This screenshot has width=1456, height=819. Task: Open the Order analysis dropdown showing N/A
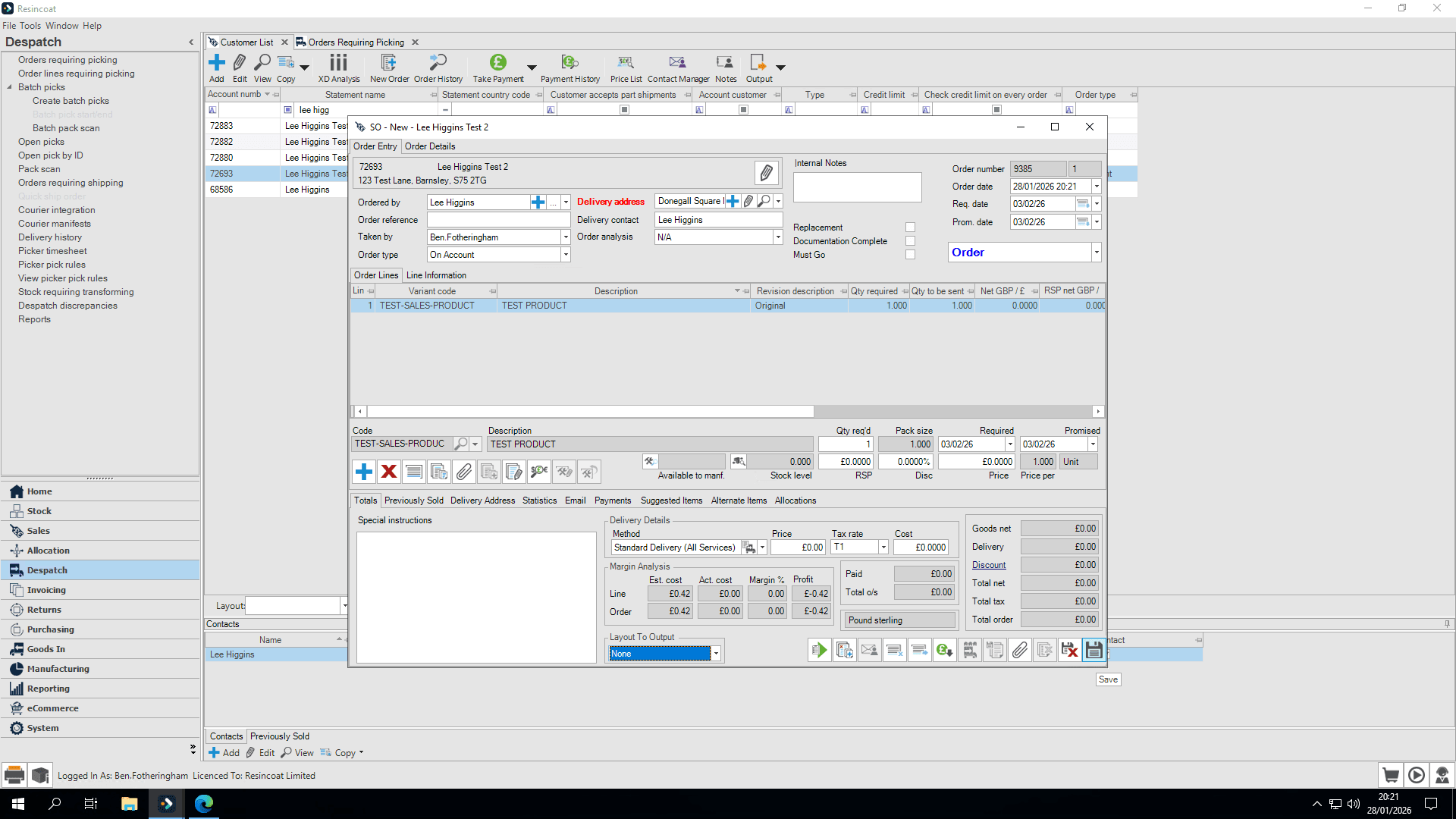click(778, 237)
